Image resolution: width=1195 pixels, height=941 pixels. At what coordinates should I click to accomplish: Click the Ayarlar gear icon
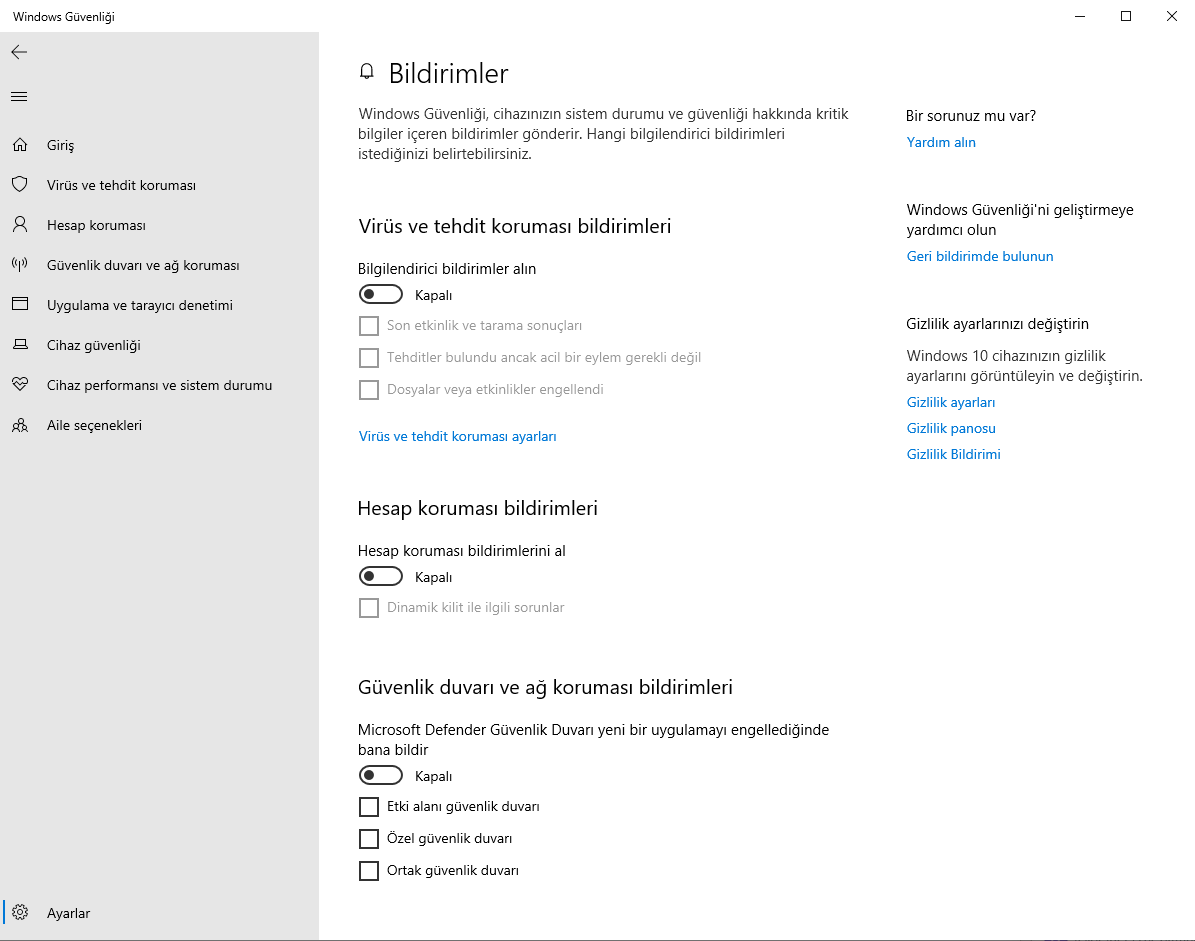point(19,913)
